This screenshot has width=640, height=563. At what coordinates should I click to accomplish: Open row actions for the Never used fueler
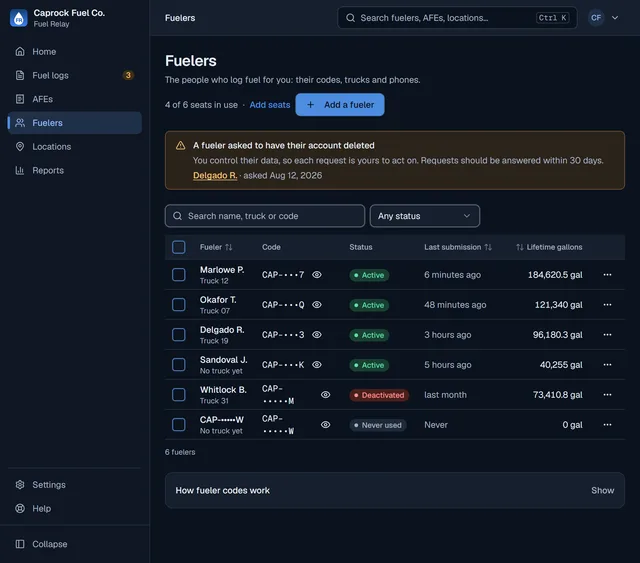(607, 425)
